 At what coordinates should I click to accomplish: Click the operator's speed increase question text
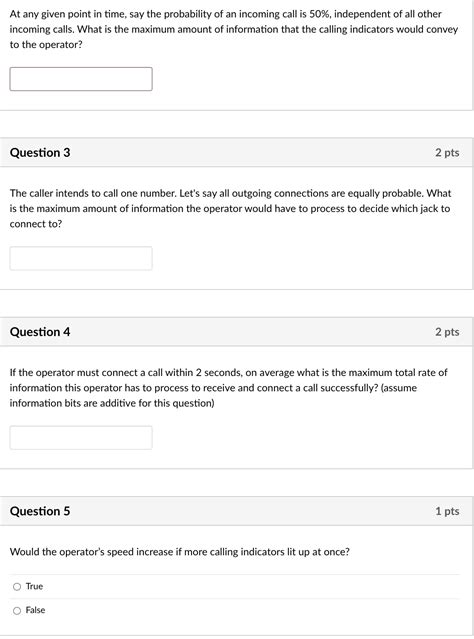tap(180, 552)
